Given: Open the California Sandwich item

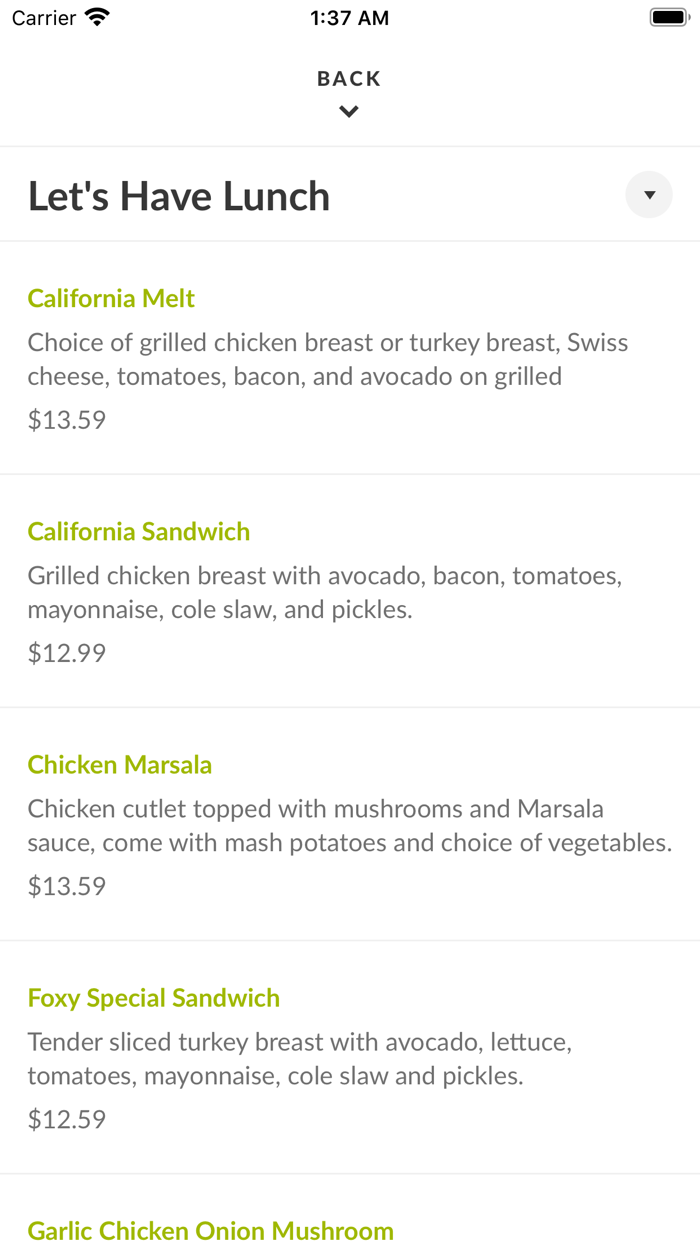Looking at the screenshot, I should tap(139, 531).
